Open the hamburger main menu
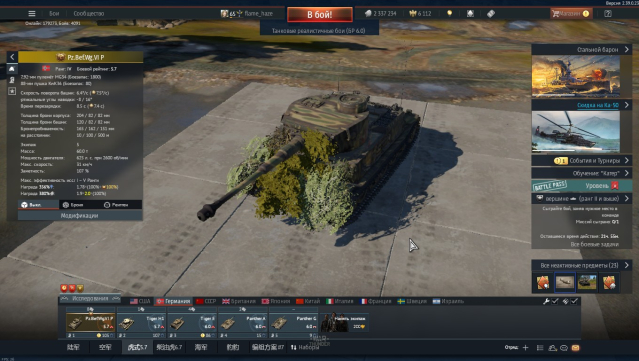 (x=32, y=13)
